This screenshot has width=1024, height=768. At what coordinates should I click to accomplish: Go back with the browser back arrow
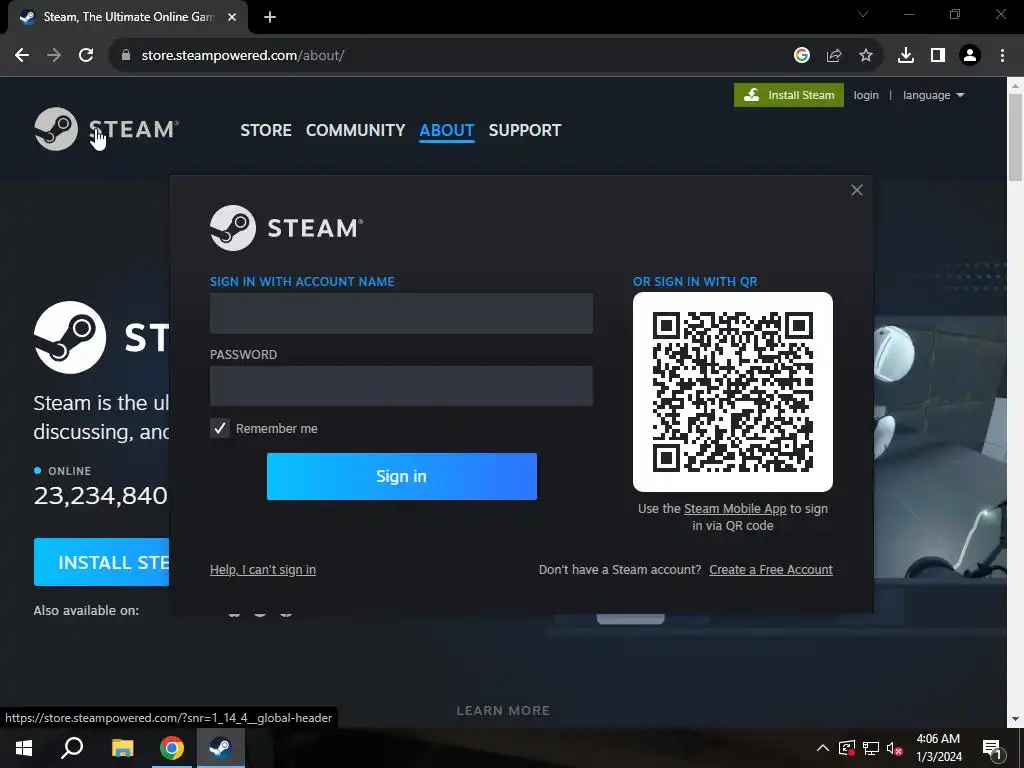click(22, 56)
